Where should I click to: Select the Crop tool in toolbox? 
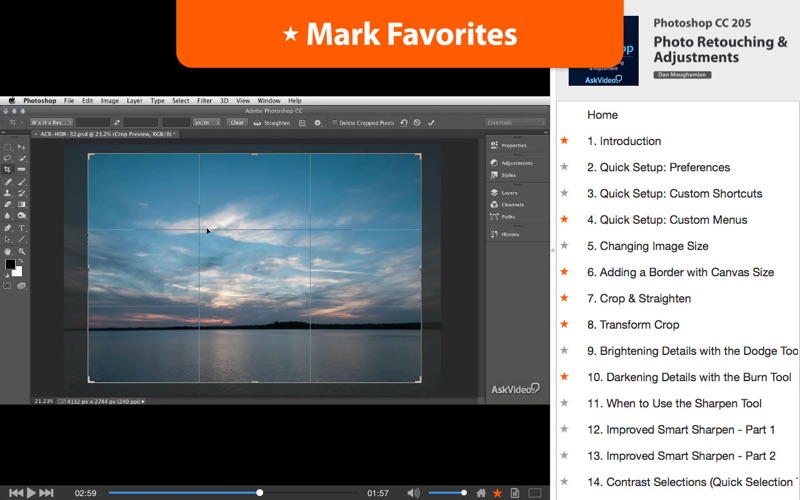coord(8,169)
